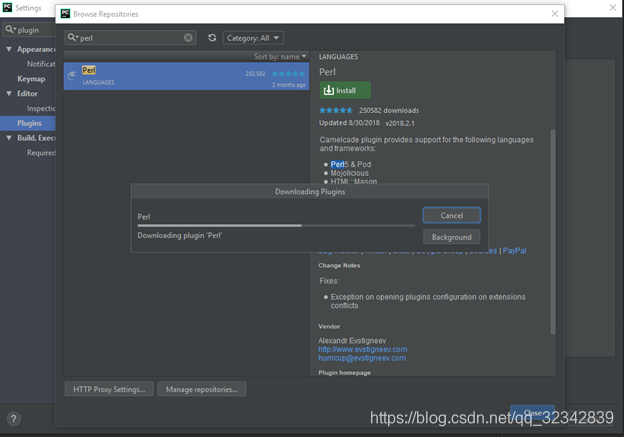Select Plugins in Settings sidebar
Screen dimensions: 624x437
click(28, 123)
